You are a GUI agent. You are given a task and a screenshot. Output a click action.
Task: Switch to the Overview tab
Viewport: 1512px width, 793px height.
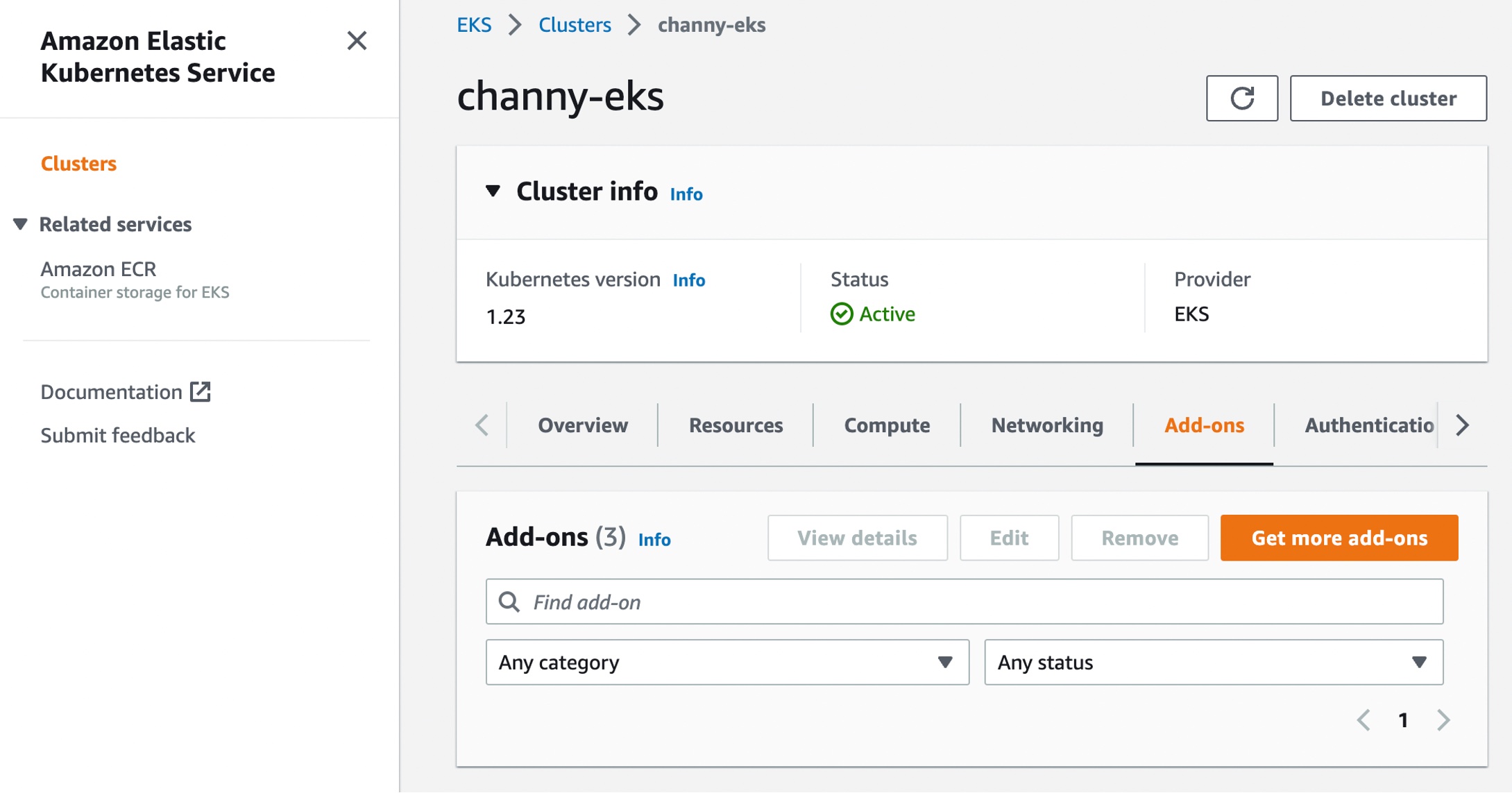click(x=583, y=425)
